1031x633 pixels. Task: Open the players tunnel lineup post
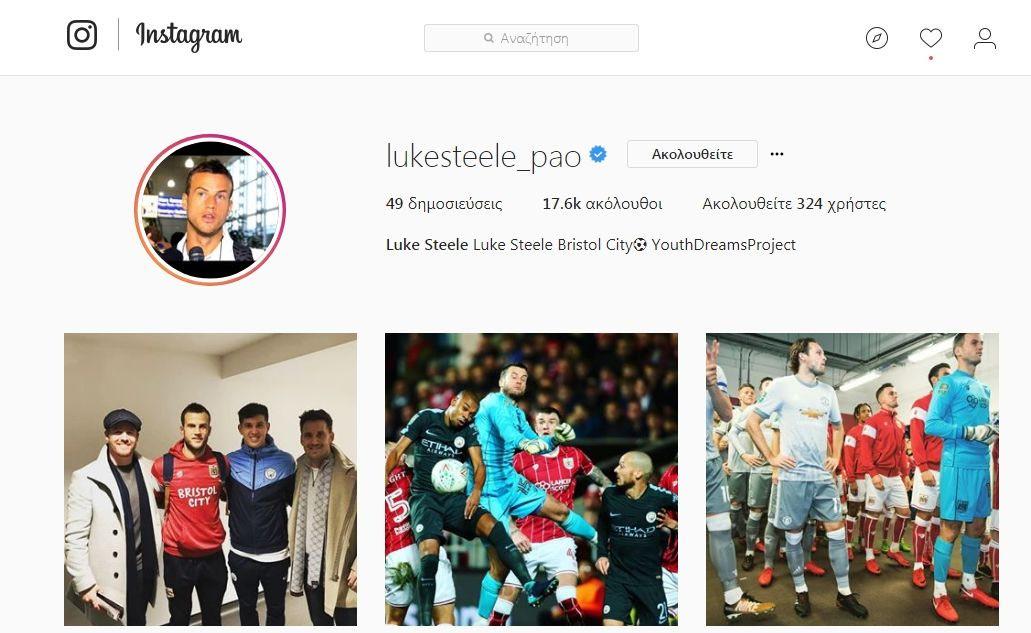point(852,479)
